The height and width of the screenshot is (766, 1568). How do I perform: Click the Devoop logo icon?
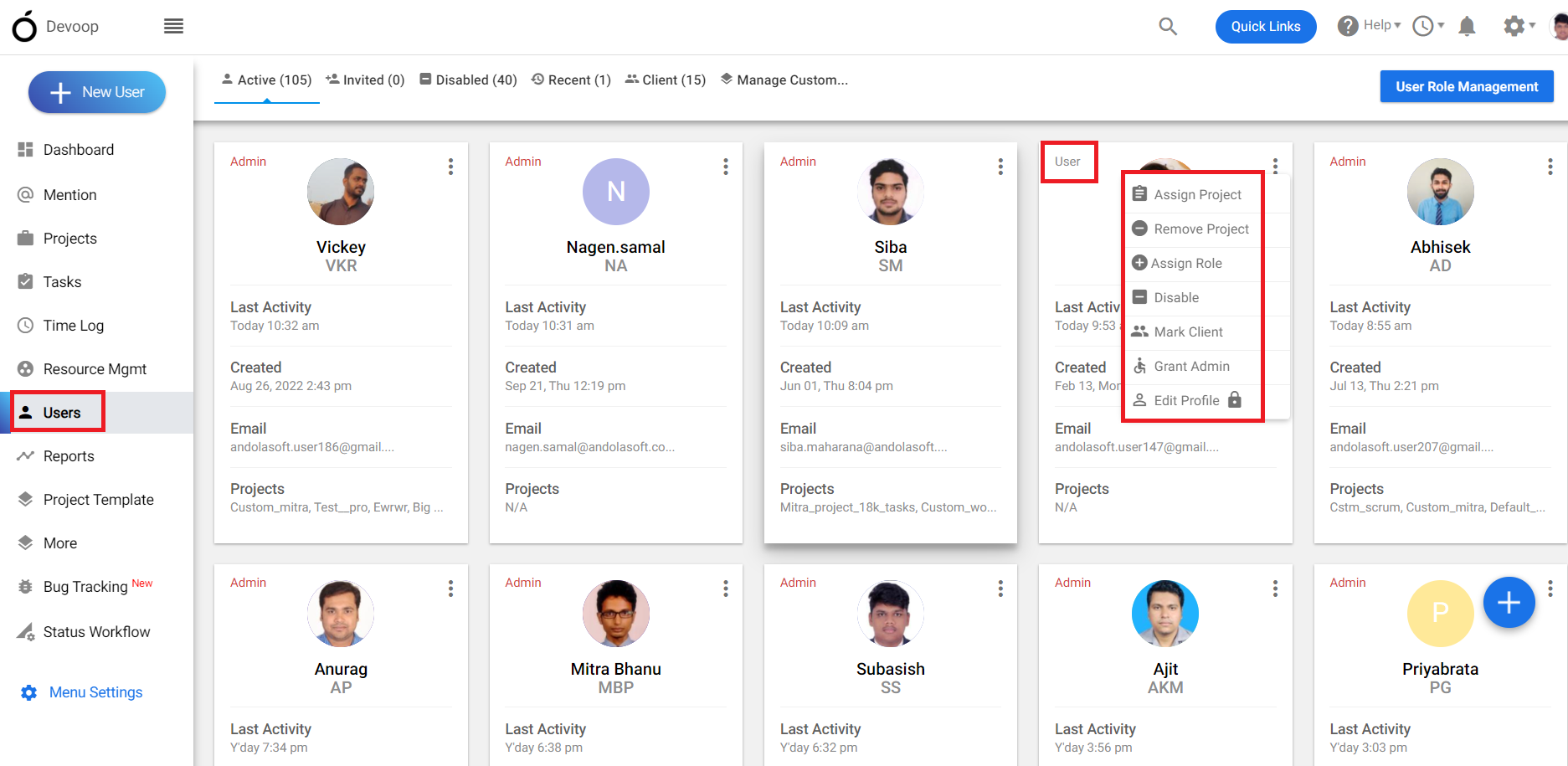point(24,27)
